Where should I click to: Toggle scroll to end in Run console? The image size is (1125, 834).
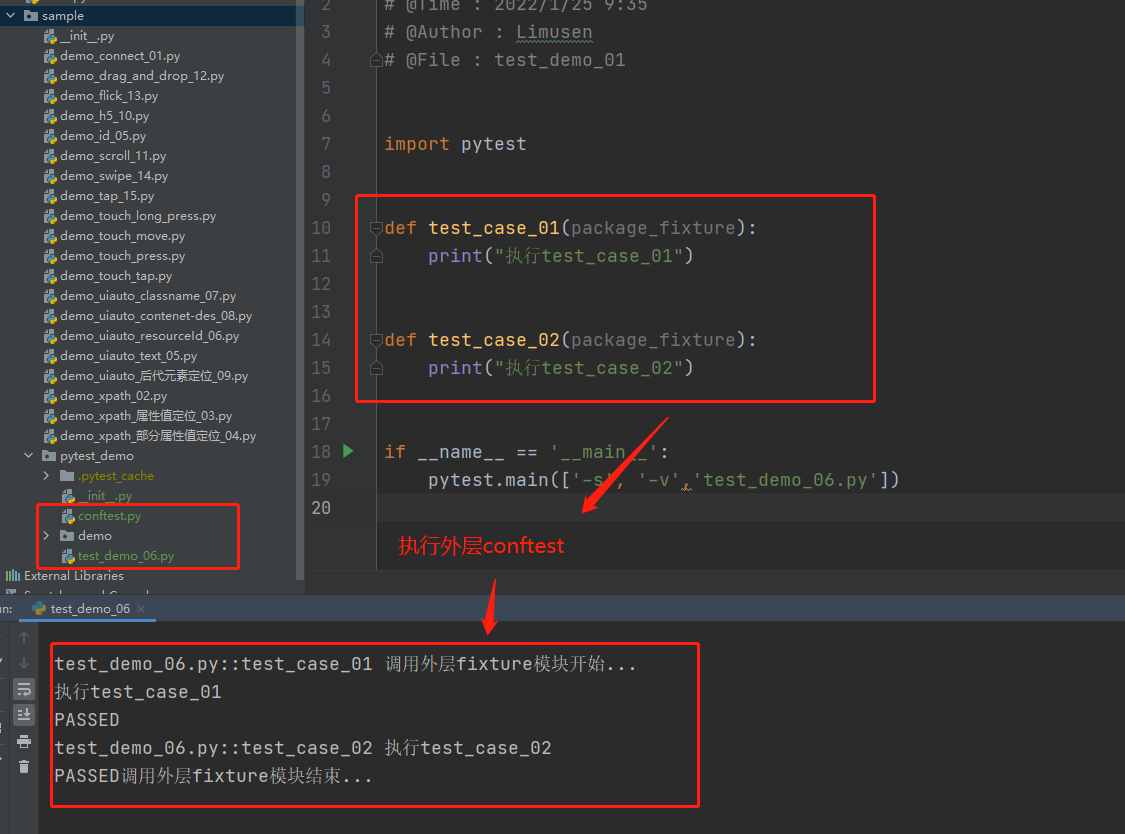(x=24, y=715)
